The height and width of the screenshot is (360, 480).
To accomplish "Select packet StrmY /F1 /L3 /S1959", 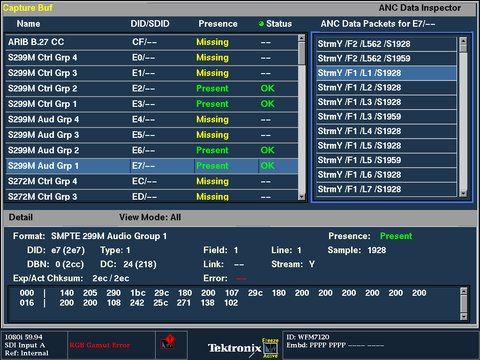I will click(x=386, y=117).
